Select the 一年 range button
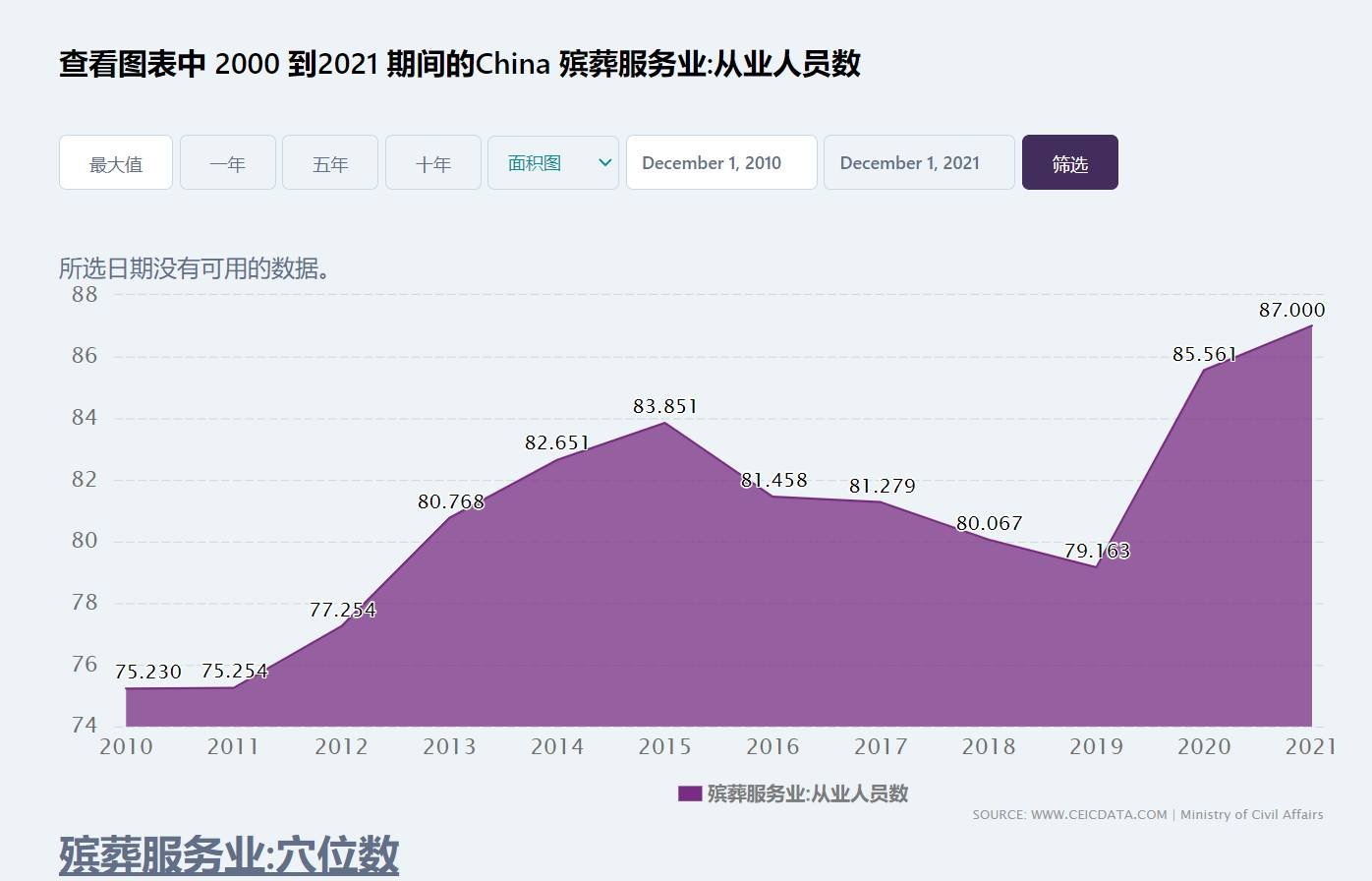The width and height of the screenshot is (1372, 881). pos(227,163)
